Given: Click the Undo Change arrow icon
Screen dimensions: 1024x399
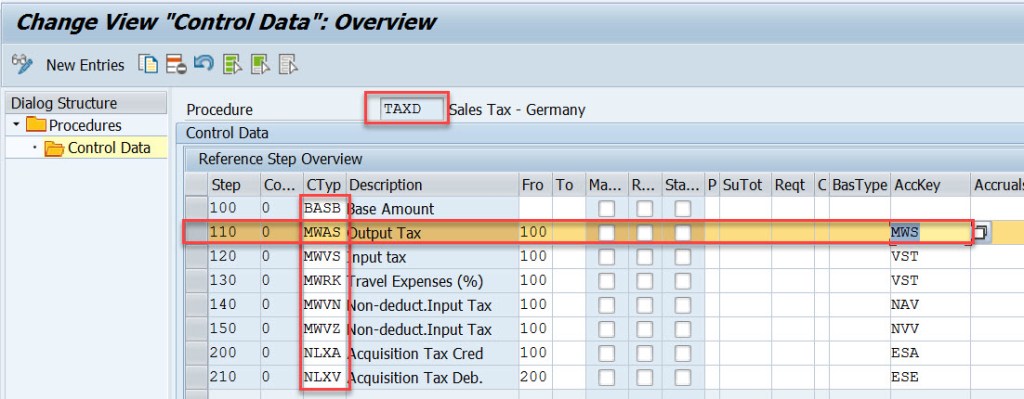Looking at the screenshot, I should pos(204,64).
